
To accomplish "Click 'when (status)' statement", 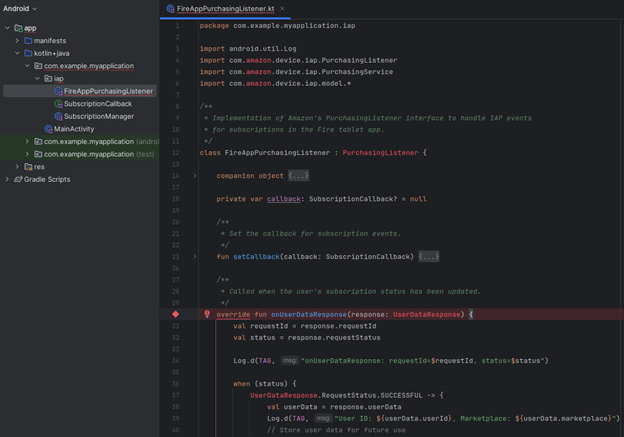I will click(x=265, y=384).
